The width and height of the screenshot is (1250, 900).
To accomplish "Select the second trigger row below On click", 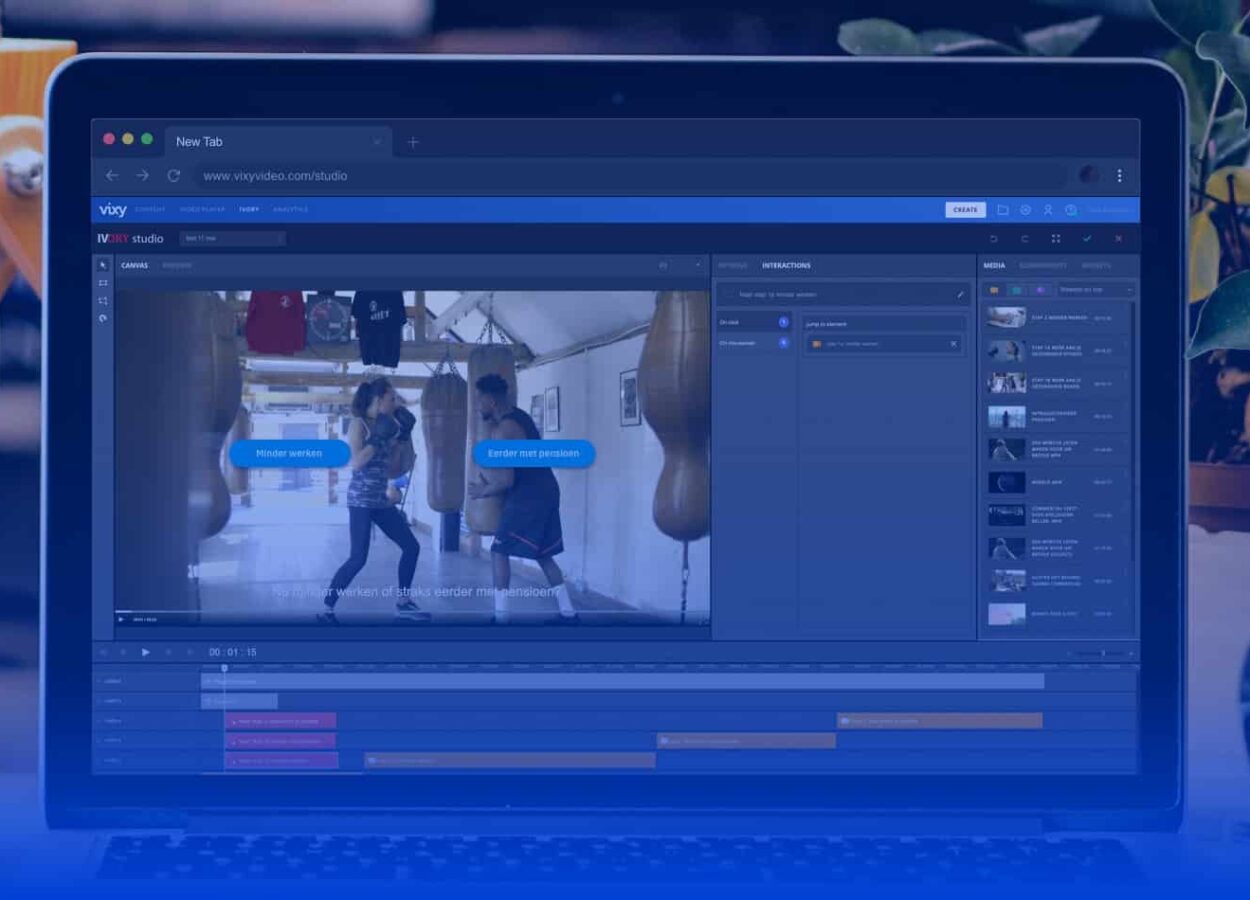I will pyautogui.click(x=754, y=343).
